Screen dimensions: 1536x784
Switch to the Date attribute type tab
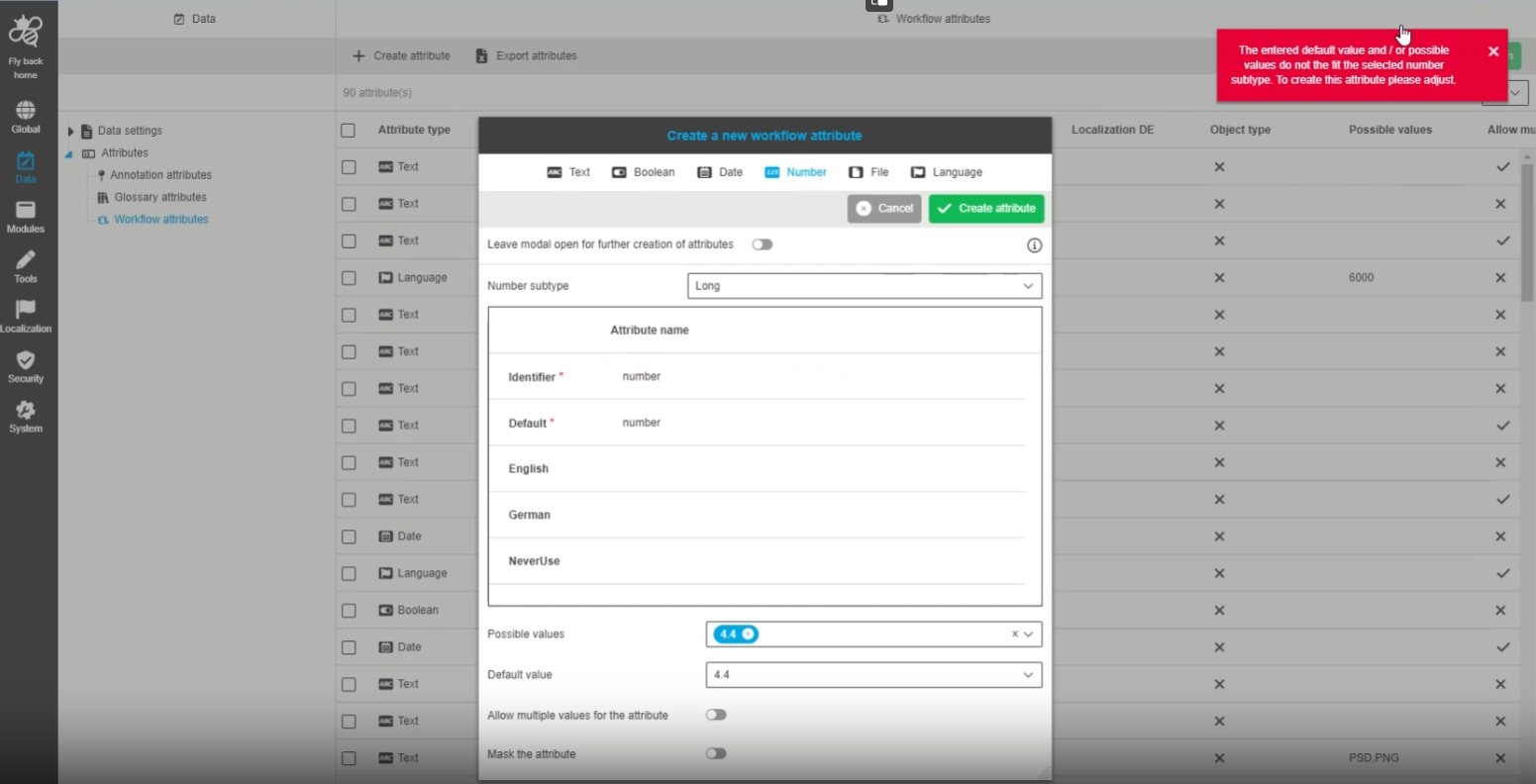720,172
